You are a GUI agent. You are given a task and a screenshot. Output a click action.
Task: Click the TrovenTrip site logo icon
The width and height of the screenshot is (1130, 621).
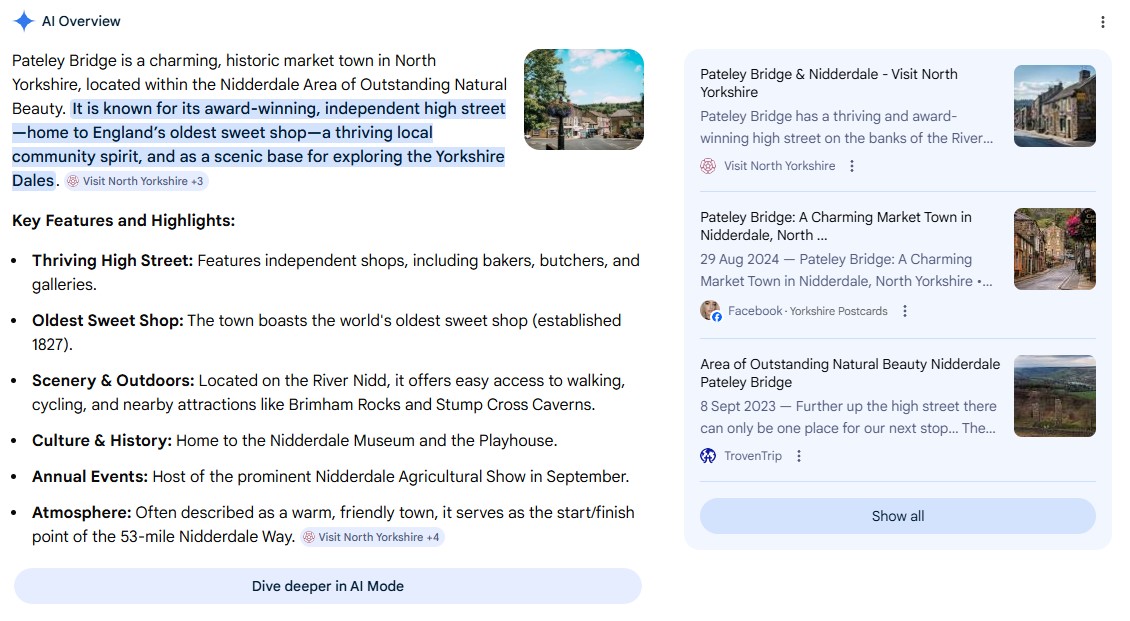click(x=708, y=456)
